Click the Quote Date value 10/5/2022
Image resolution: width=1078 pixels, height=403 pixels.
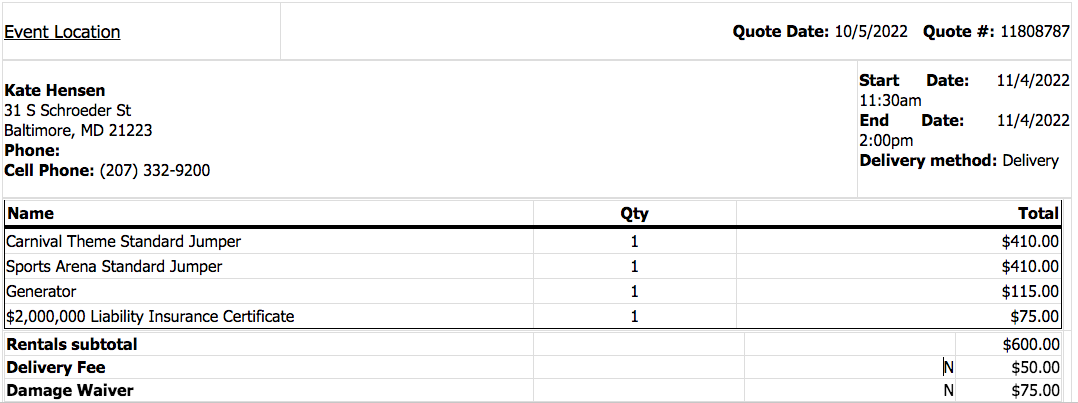click(x=870, y=32)
